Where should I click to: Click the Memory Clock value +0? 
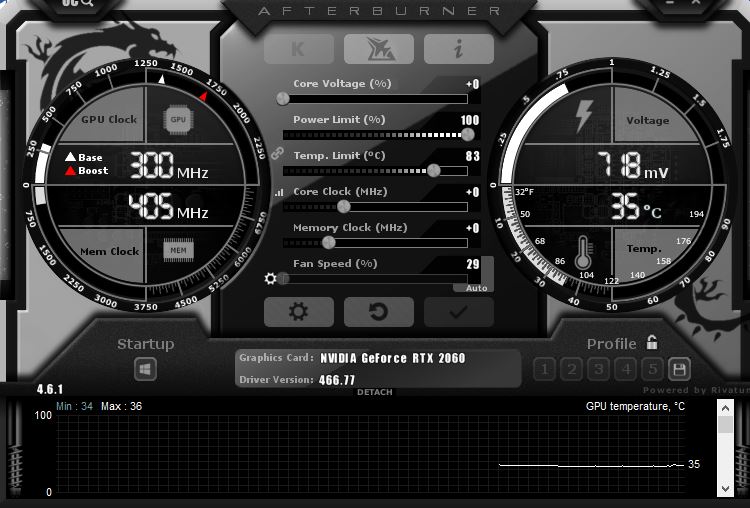tap(473, 228)
